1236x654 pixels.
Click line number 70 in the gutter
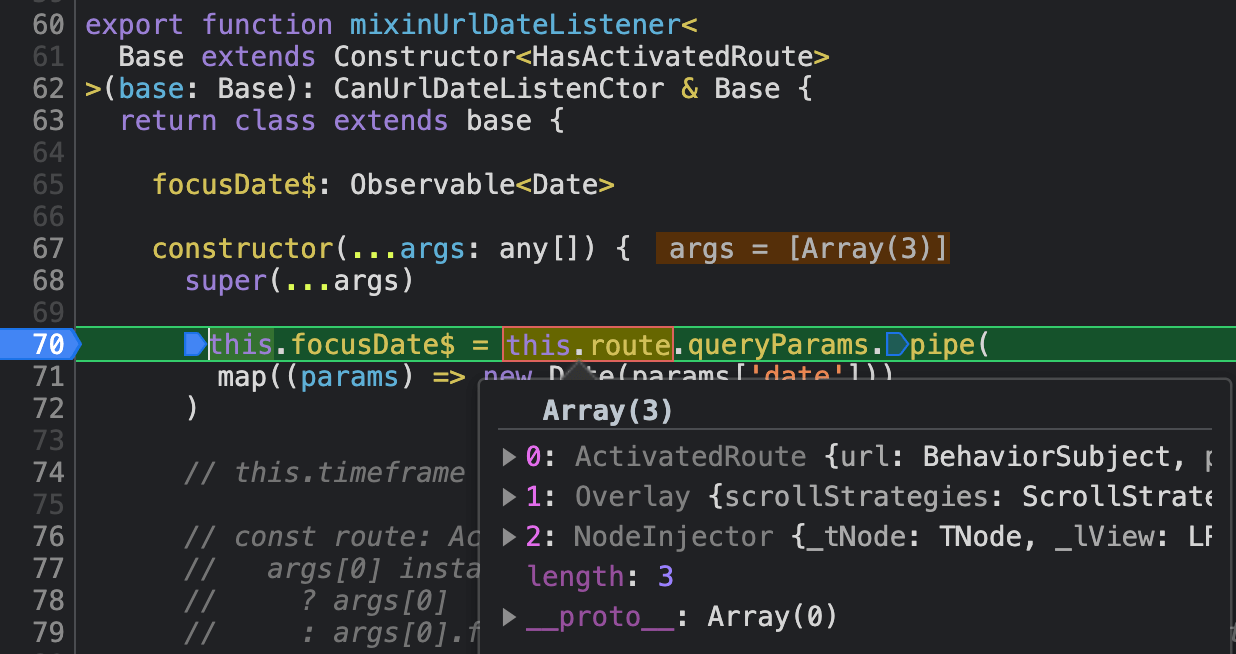46,344
